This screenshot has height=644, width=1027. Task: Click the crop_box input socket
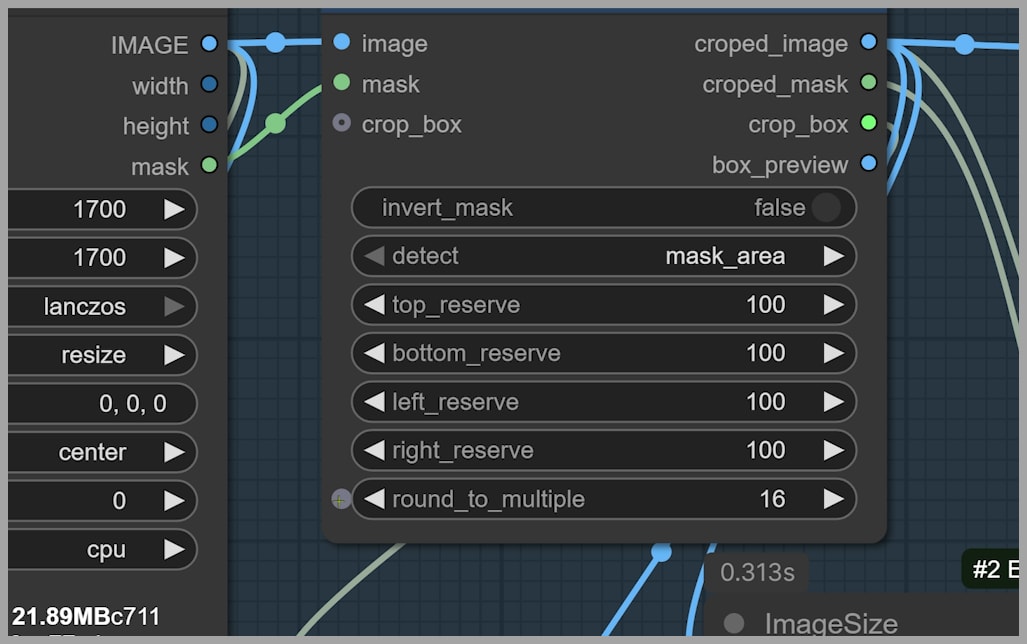point(342,123)
